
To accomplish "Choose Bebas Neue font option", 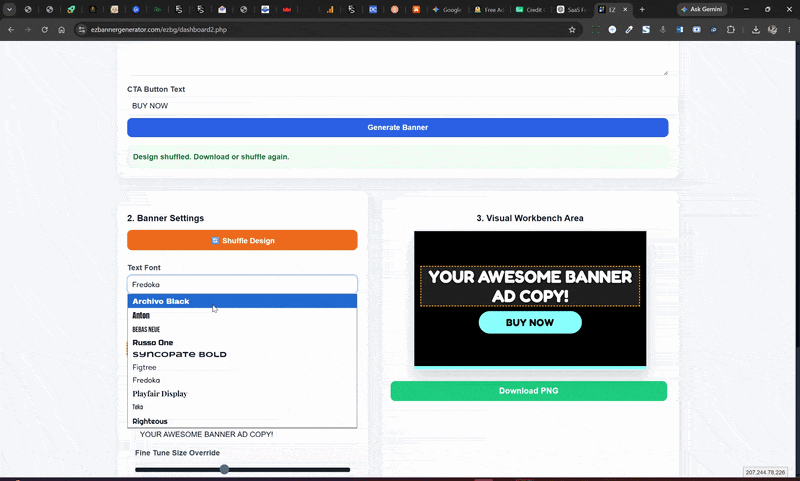I will pyautogui.click(x=242, y=329).
